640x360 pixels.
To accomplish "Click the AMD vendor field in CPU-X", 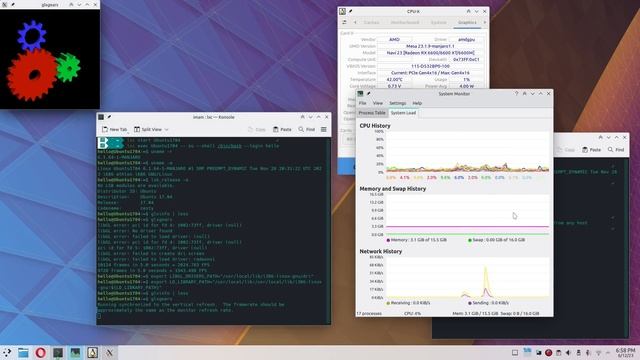I will point(394,40).
